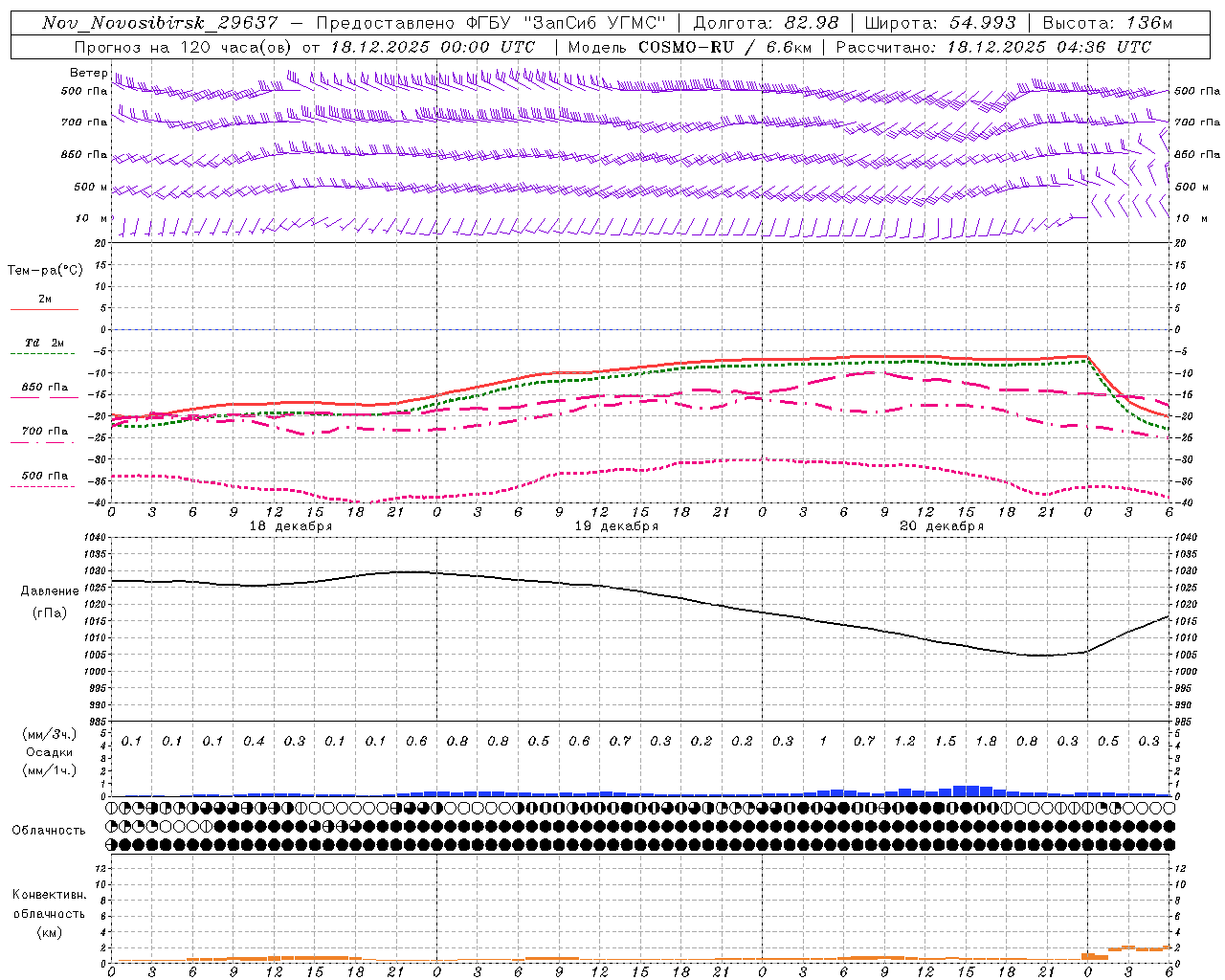Click the Осадки panel label

[49, 752]
